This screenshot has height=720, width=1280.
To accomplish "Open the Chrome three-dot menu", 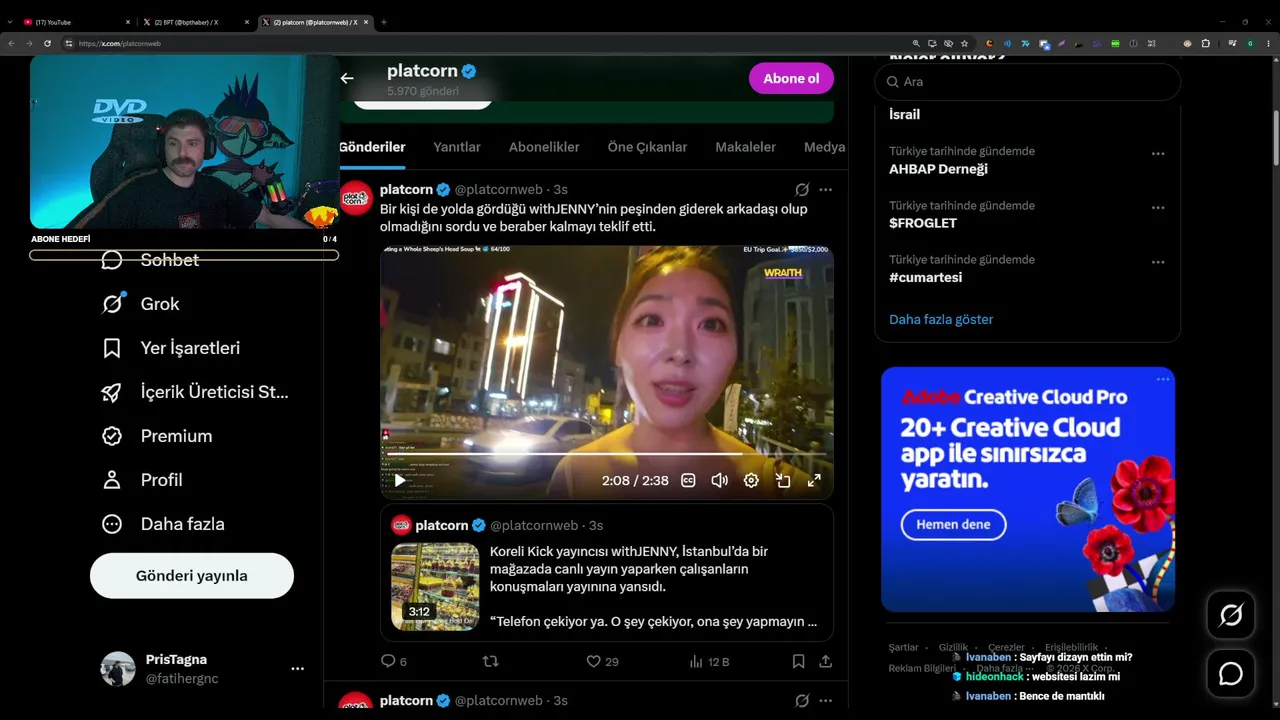I will [1266, 43].
